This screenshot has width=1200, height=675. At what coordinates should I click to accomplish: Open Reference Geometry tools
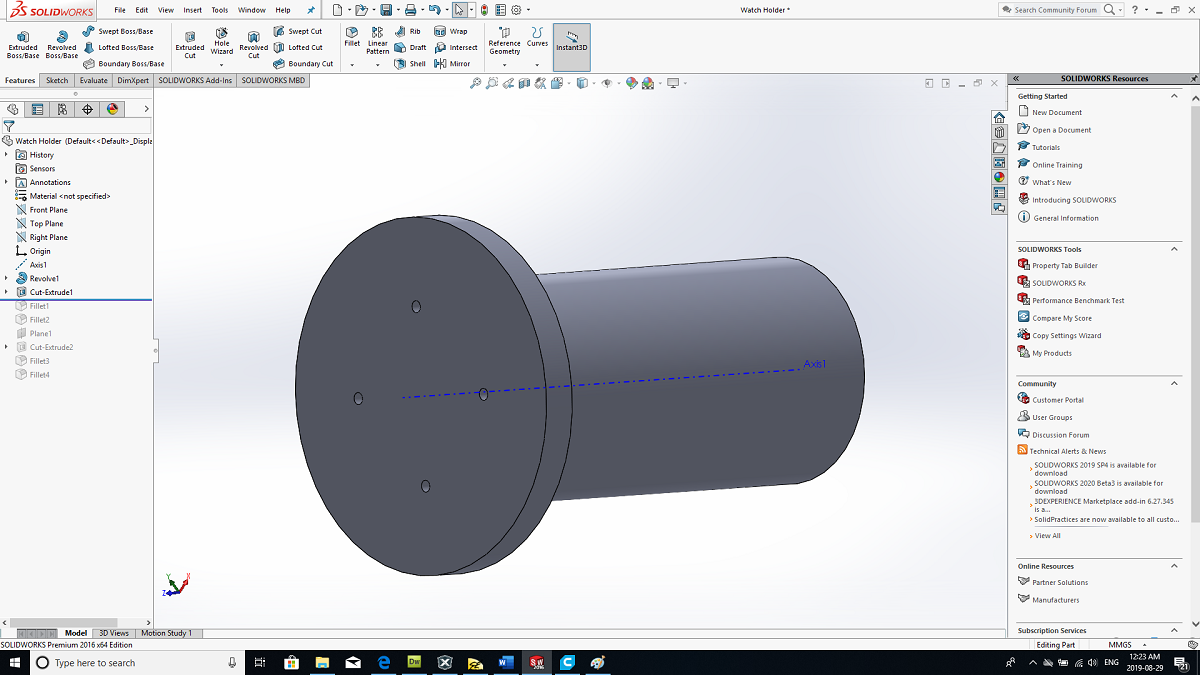[504, 41]
